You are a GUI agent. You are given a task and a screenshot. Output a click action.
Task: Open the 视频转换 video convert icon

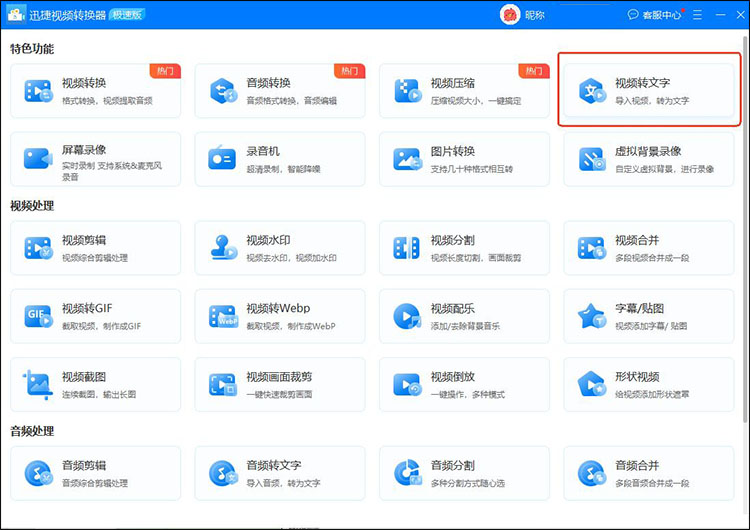(x=38, y=91)
